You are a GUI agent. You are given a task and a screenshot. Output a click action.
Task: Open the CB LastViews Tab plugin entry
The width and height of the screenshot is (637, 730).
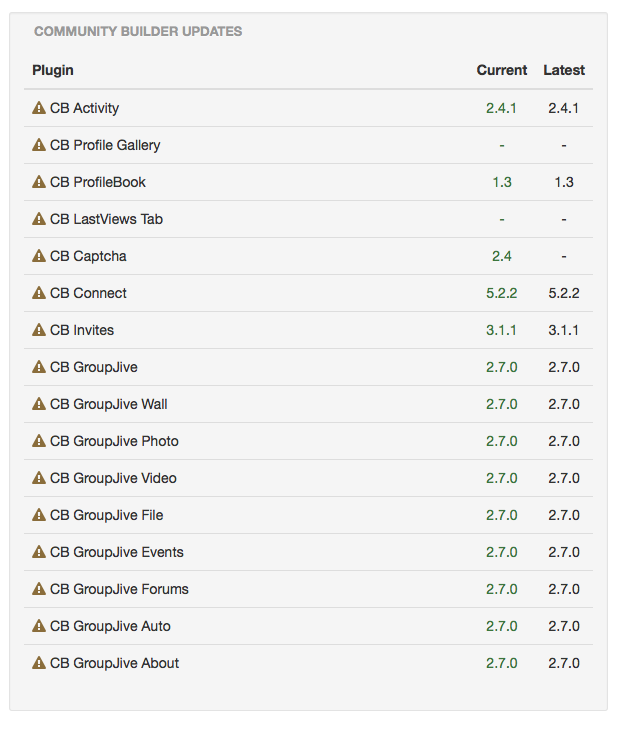(x=106, y=219)
